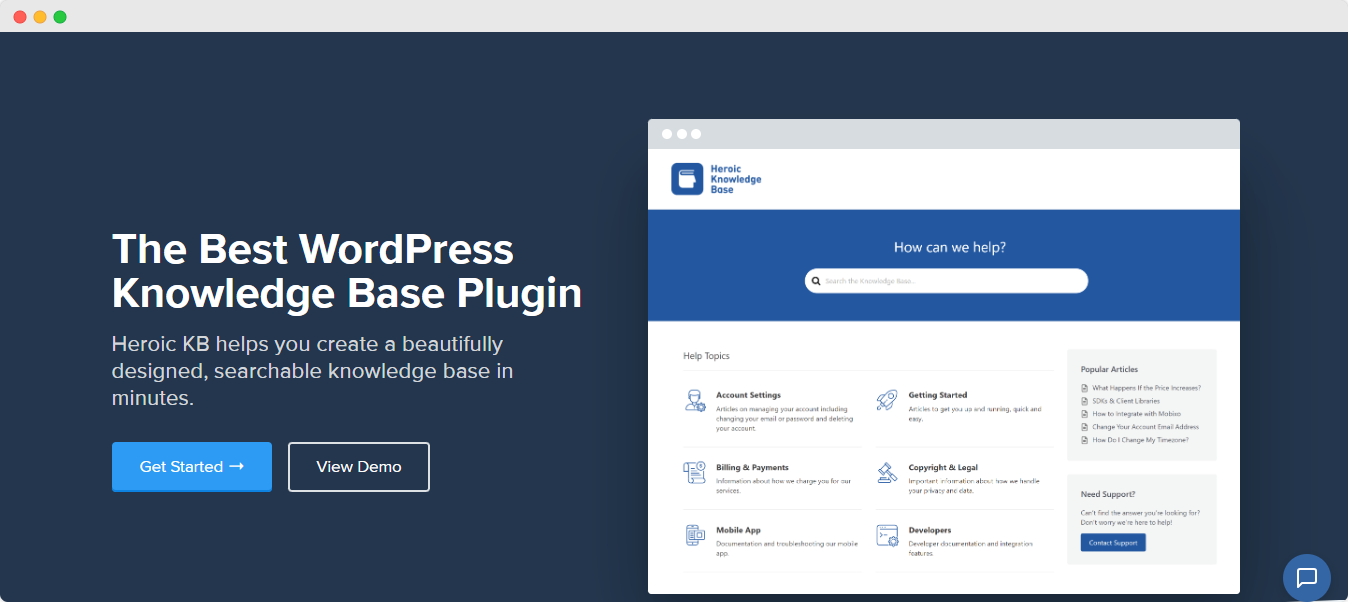The height and width of the screenshot is (602, 1348).
Task: Open 'SDKs & Client Libraries' article
Action: click(1126, 401)
